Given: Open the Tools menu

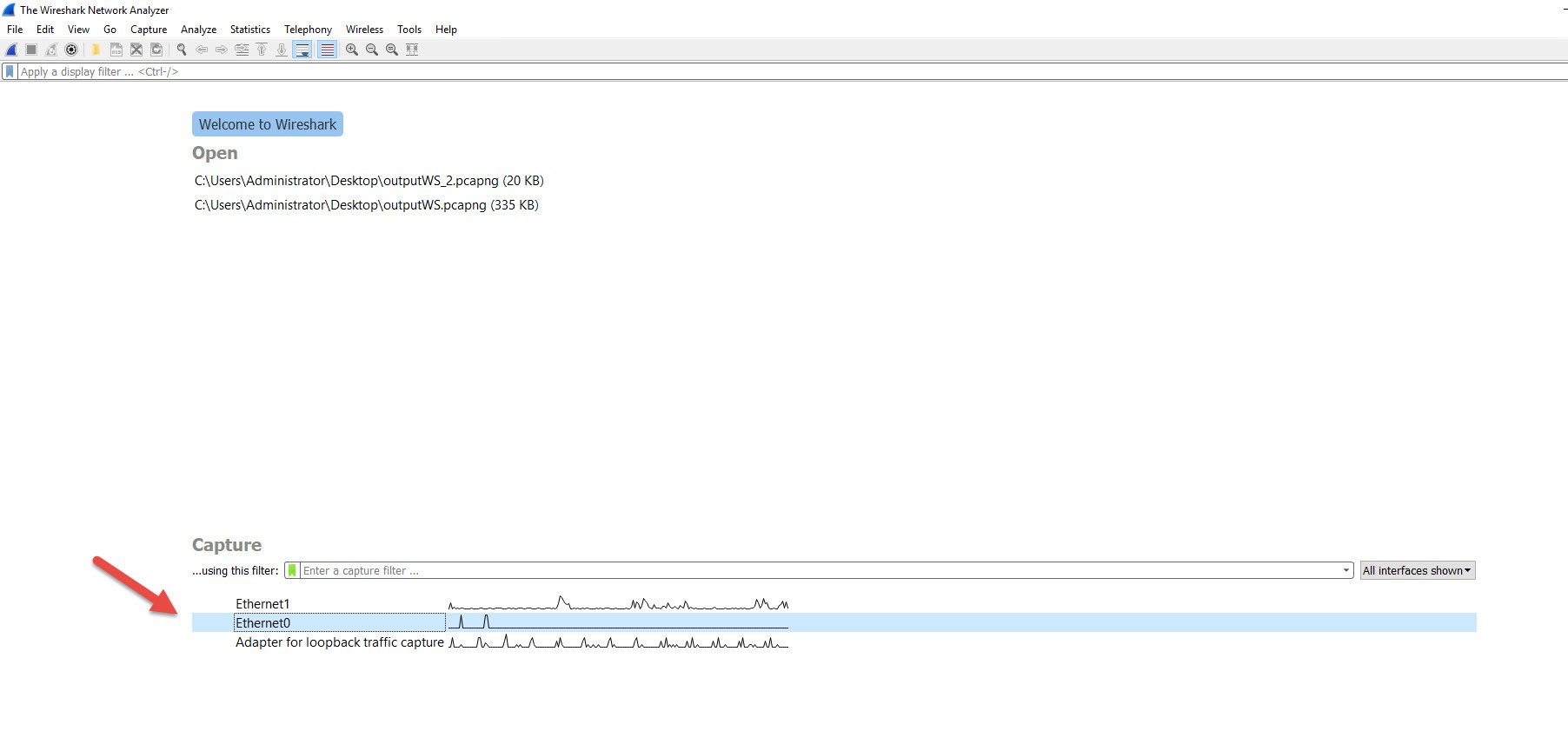Looking at the screenshot, I should pyautogui.click(x=409, y=29).
